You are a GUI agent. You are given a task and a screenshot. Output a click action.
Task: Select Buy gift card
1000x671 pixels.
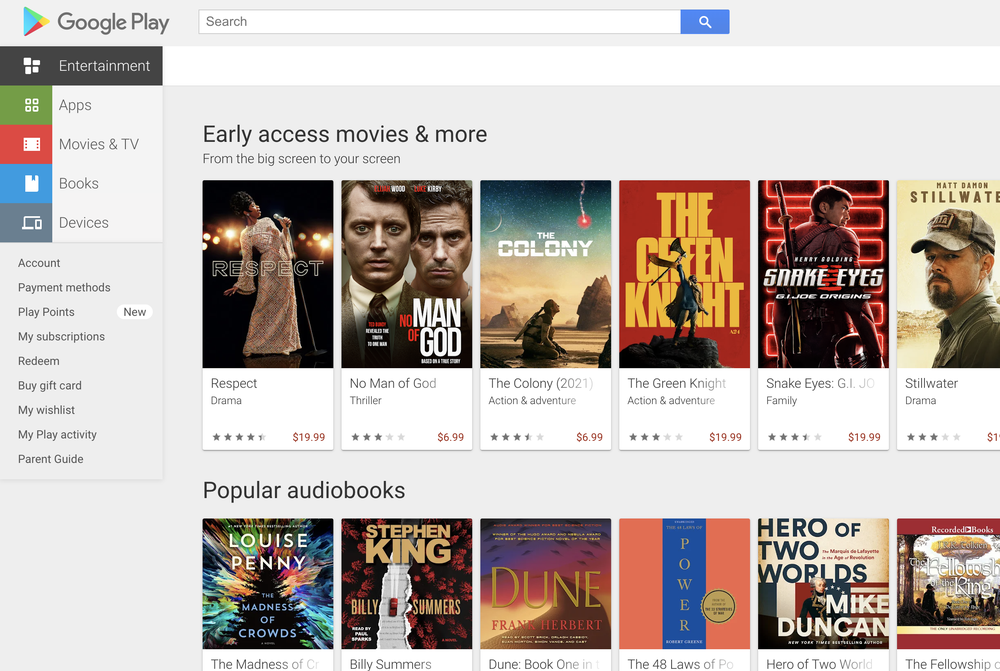[50, 385]
